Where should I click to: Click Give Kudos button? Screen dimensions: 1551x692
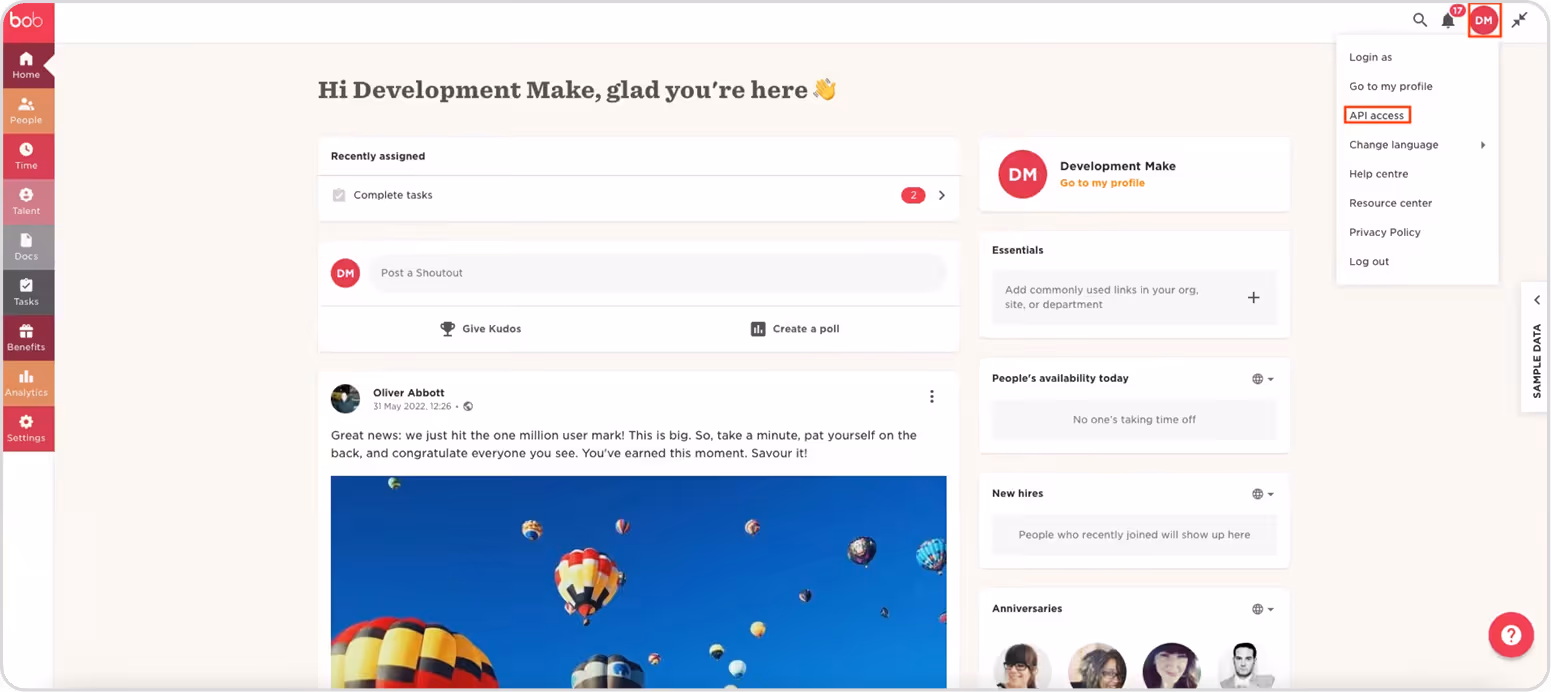pos(481,329)
